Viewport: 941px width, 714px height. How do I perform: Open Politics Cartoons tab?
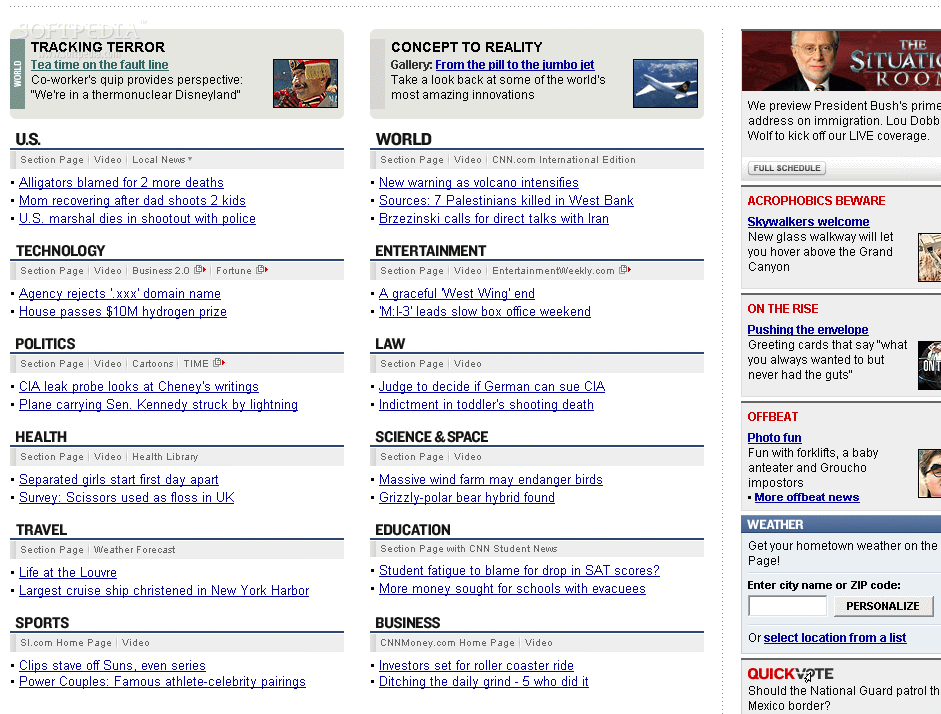152,364
